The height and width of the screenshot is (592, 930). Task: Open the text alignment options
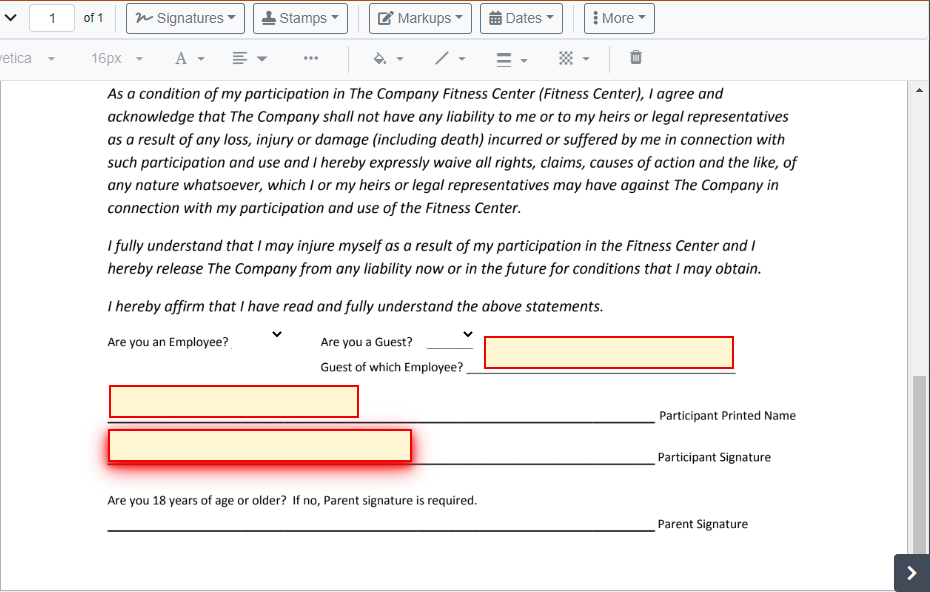243,58
